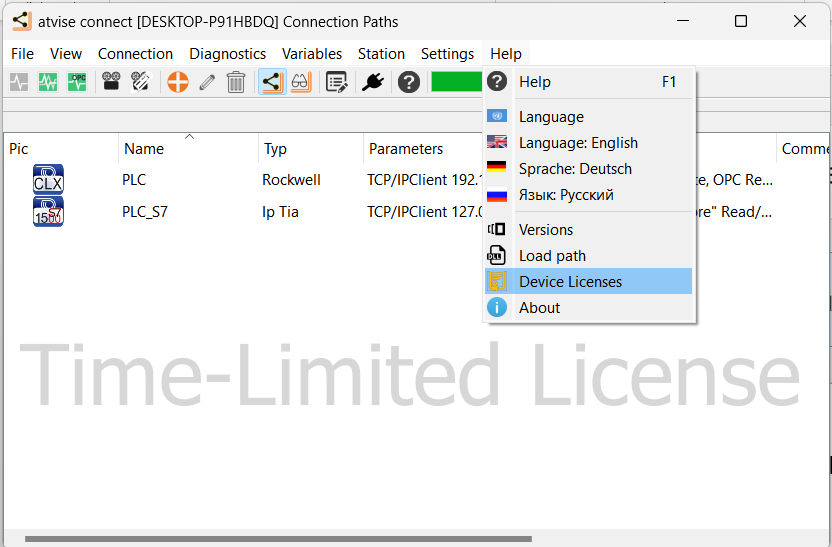
Task: Click the green OPC diagnostics toolbar icon
Action: click(x=77, y=82)
